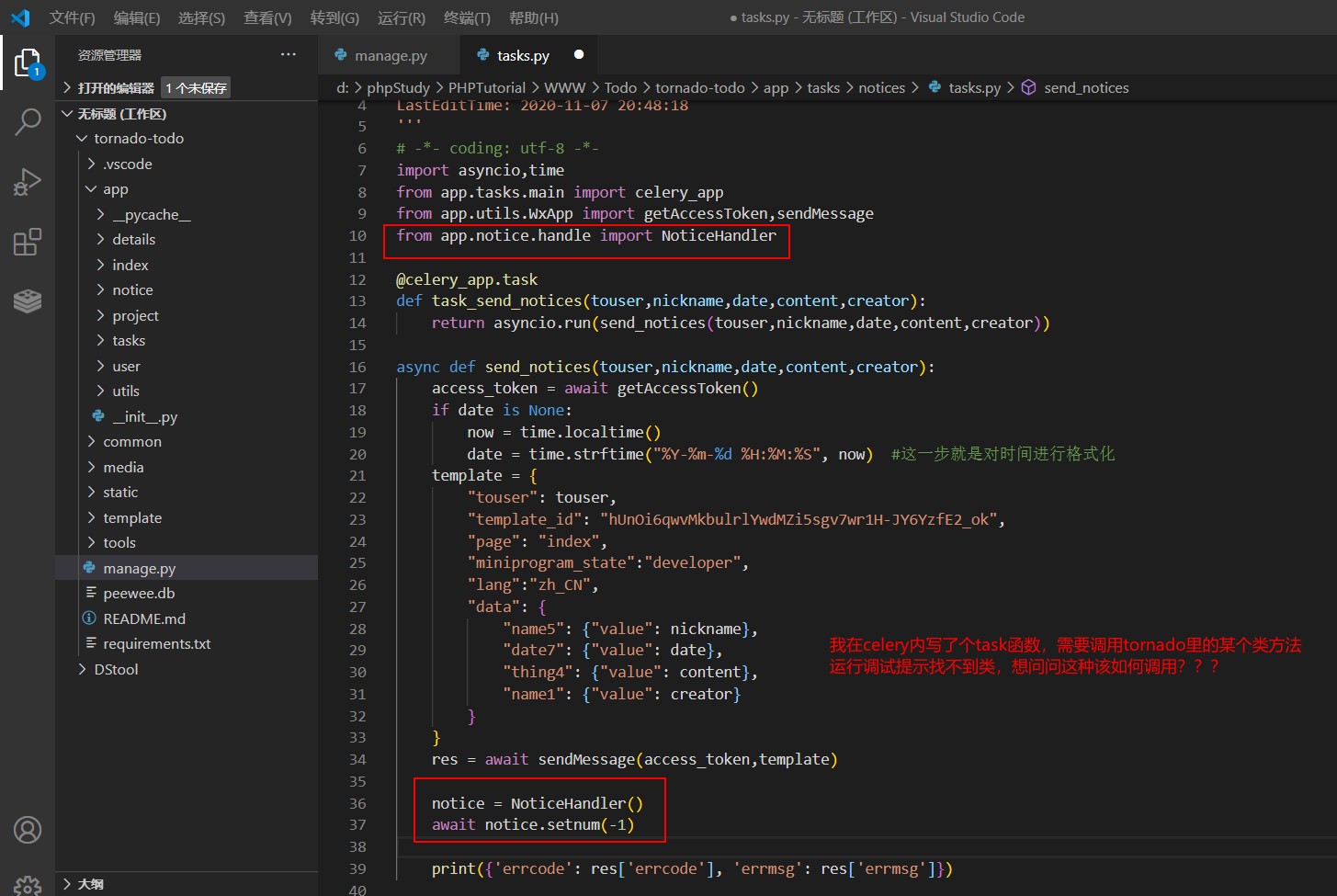Expand tasks folder in explorer tree
Screen dimensions: 1337x896
129,340
